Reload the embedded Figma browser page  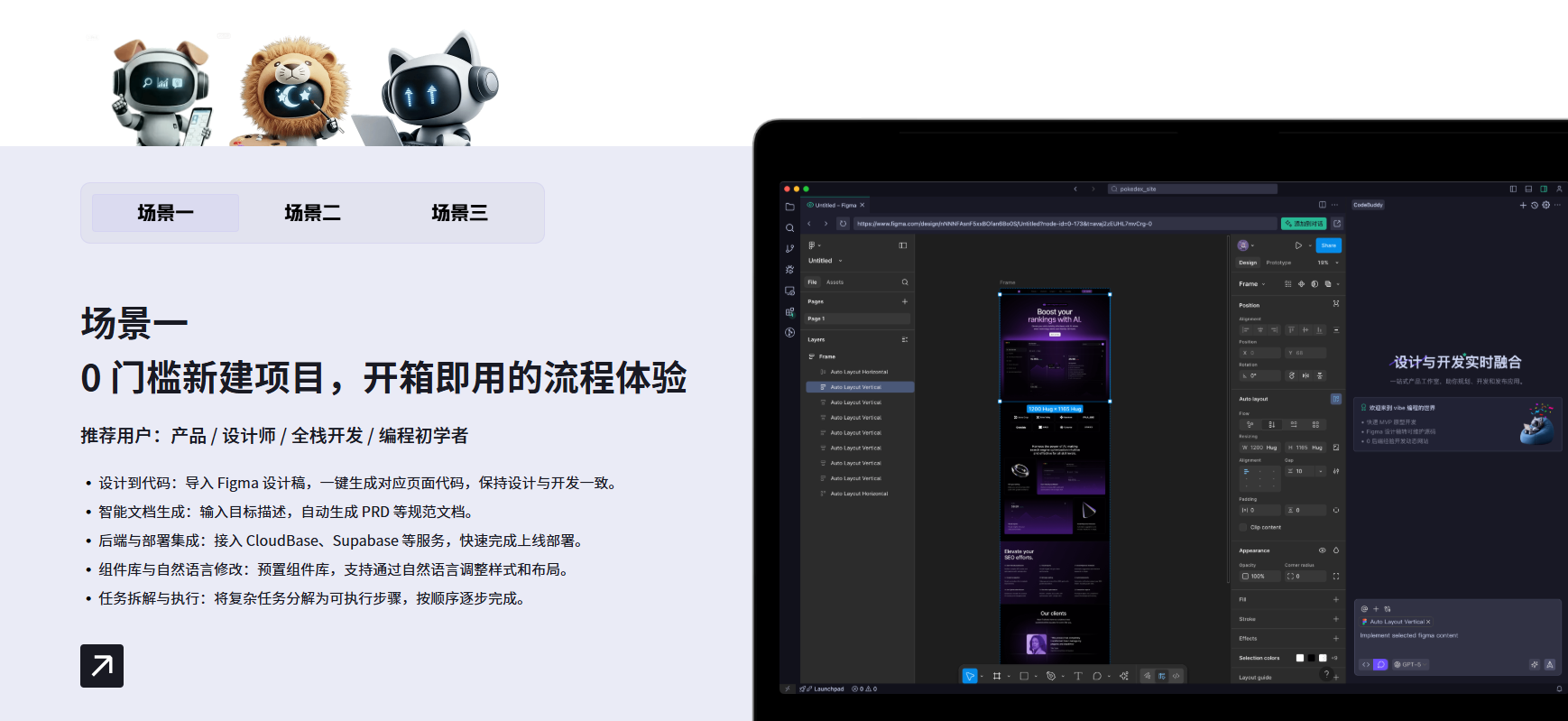tap(843, 224)
